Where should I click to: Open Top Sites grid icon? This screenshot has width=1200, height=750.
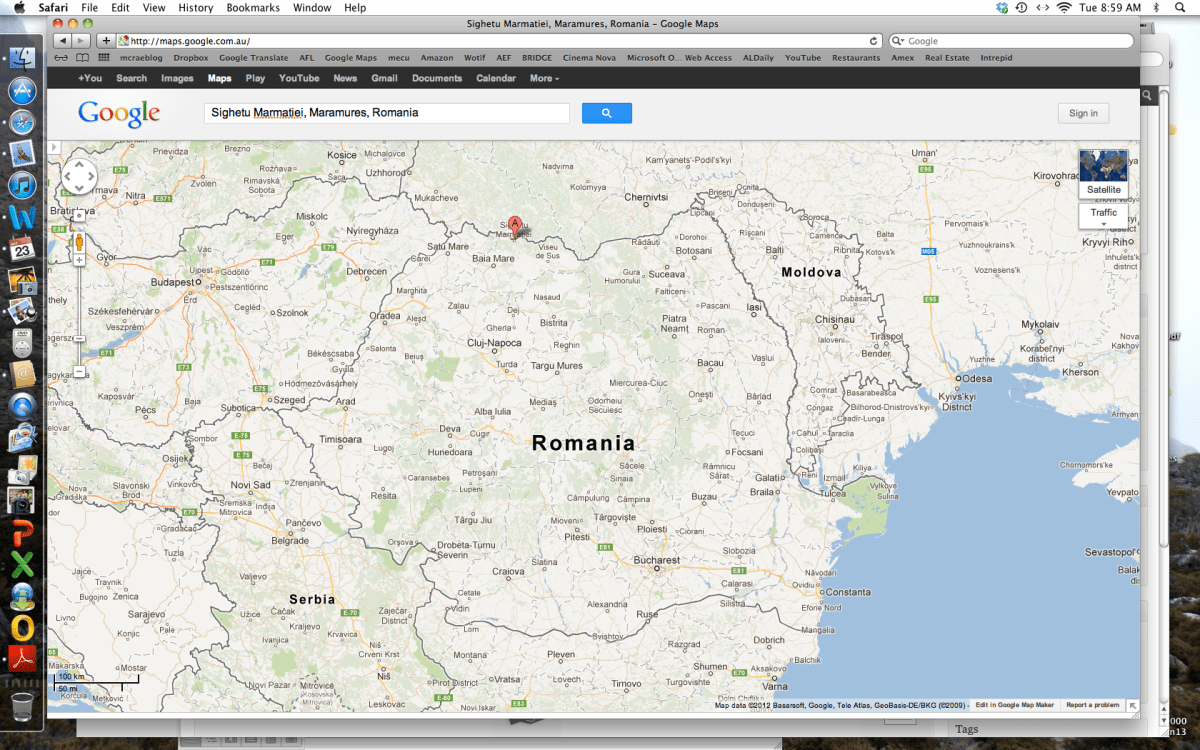(103, 58)
